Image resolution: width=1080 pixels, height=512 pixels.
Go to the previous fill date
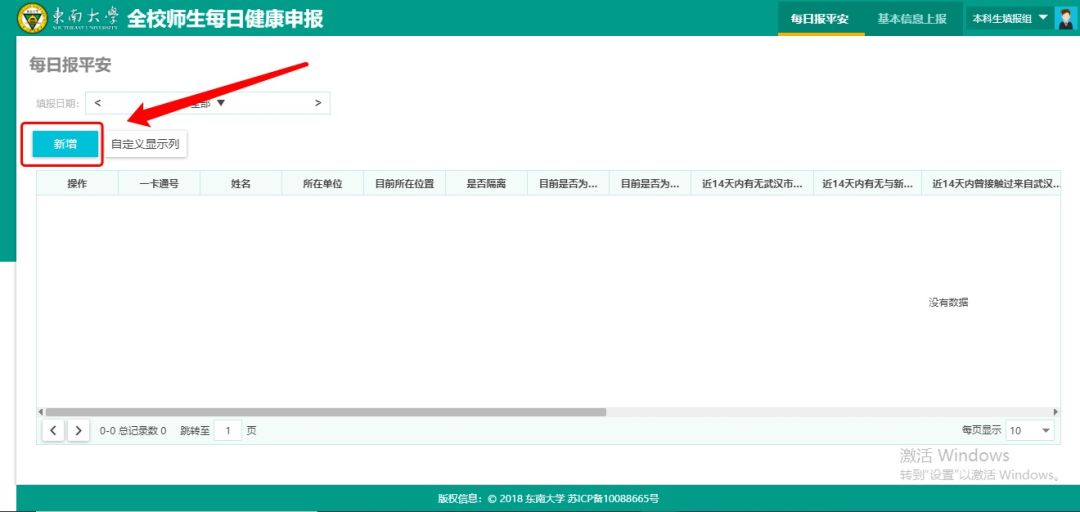(x=98, y=103)
